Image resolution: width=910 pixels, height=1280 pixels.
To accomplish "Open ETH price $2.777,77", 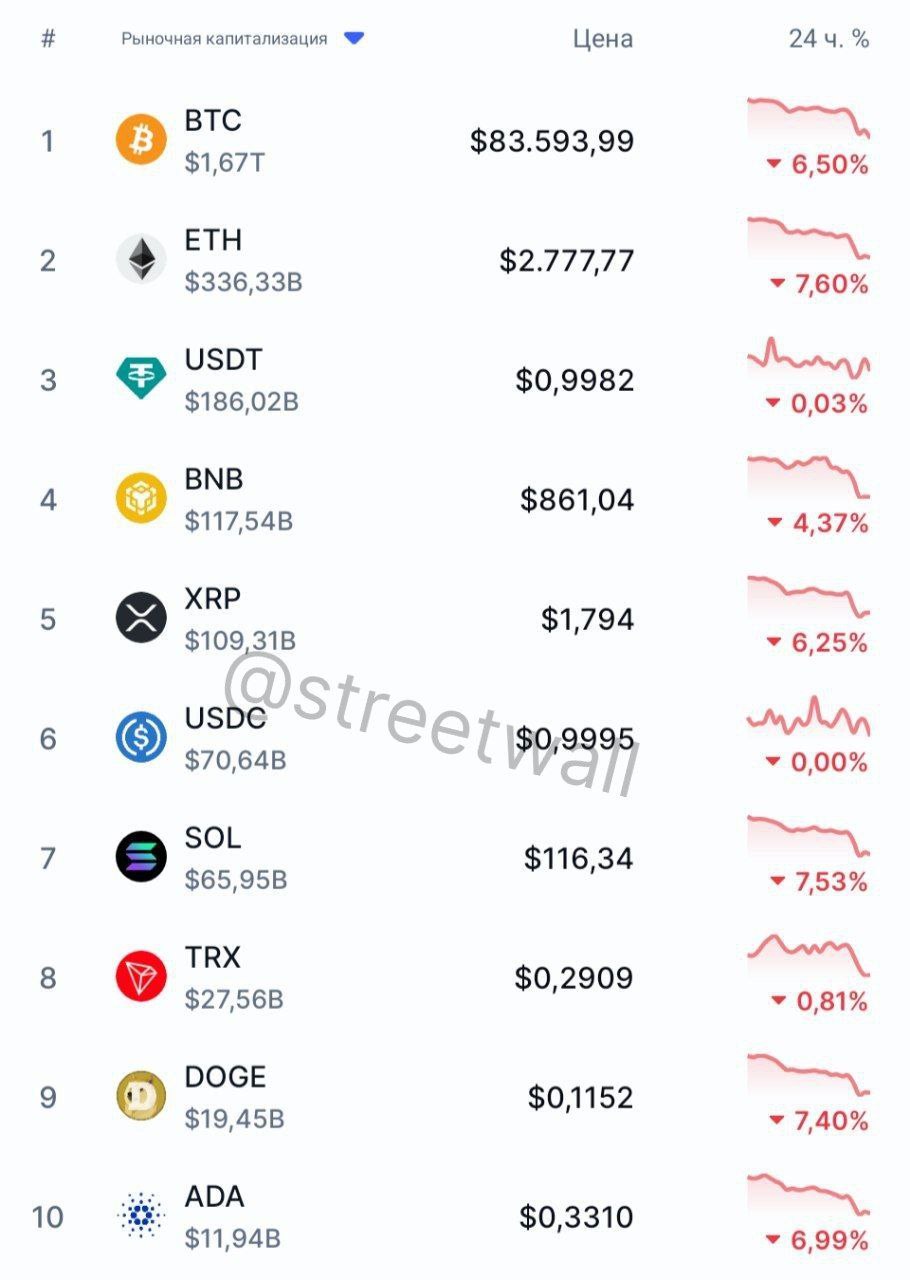I will (567, 261).
